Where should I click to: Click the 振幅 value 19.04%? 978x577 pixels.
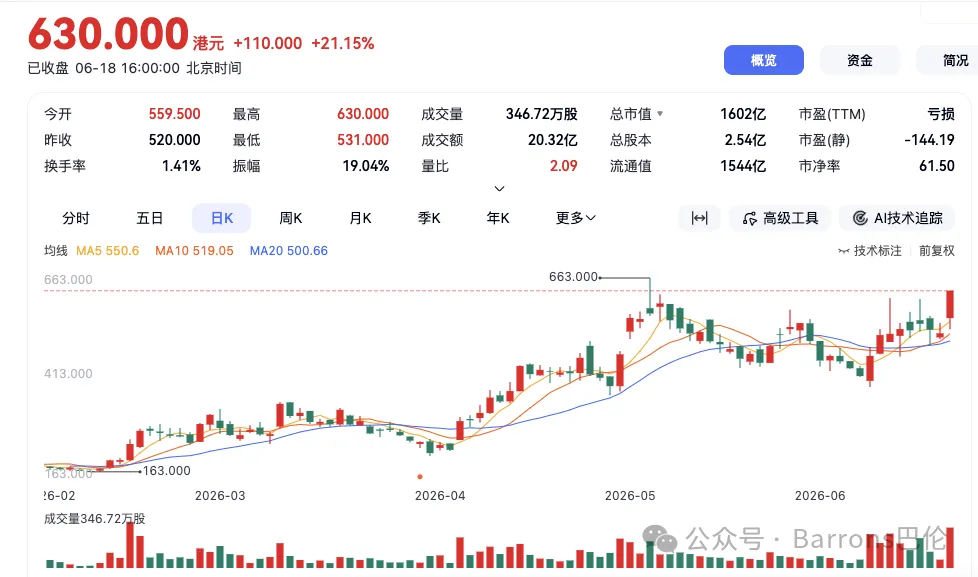(x=366, y=166)
